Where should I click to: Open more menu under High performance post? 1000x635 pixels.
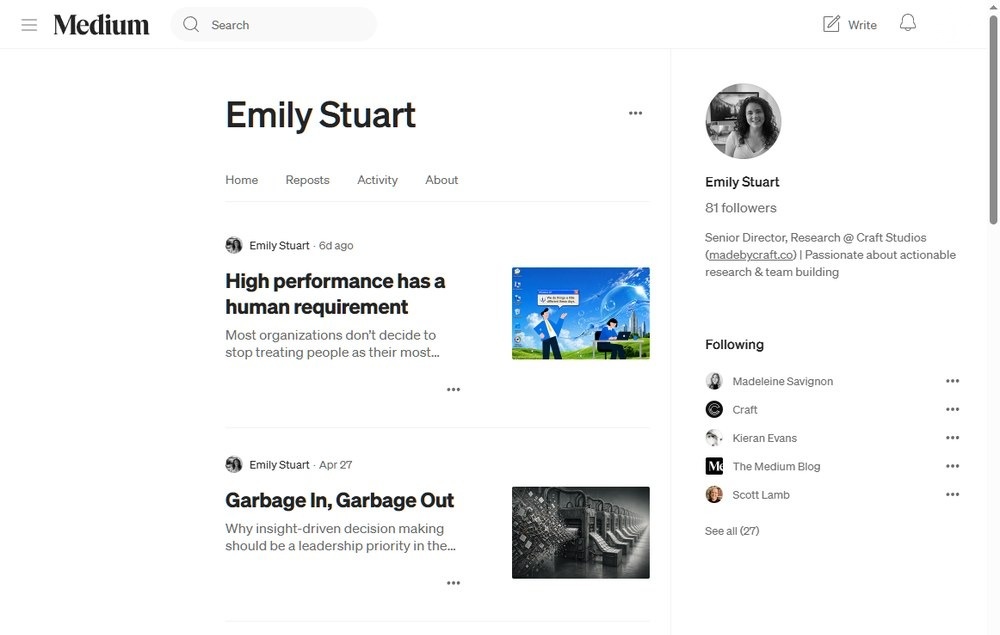coord(453,390)
